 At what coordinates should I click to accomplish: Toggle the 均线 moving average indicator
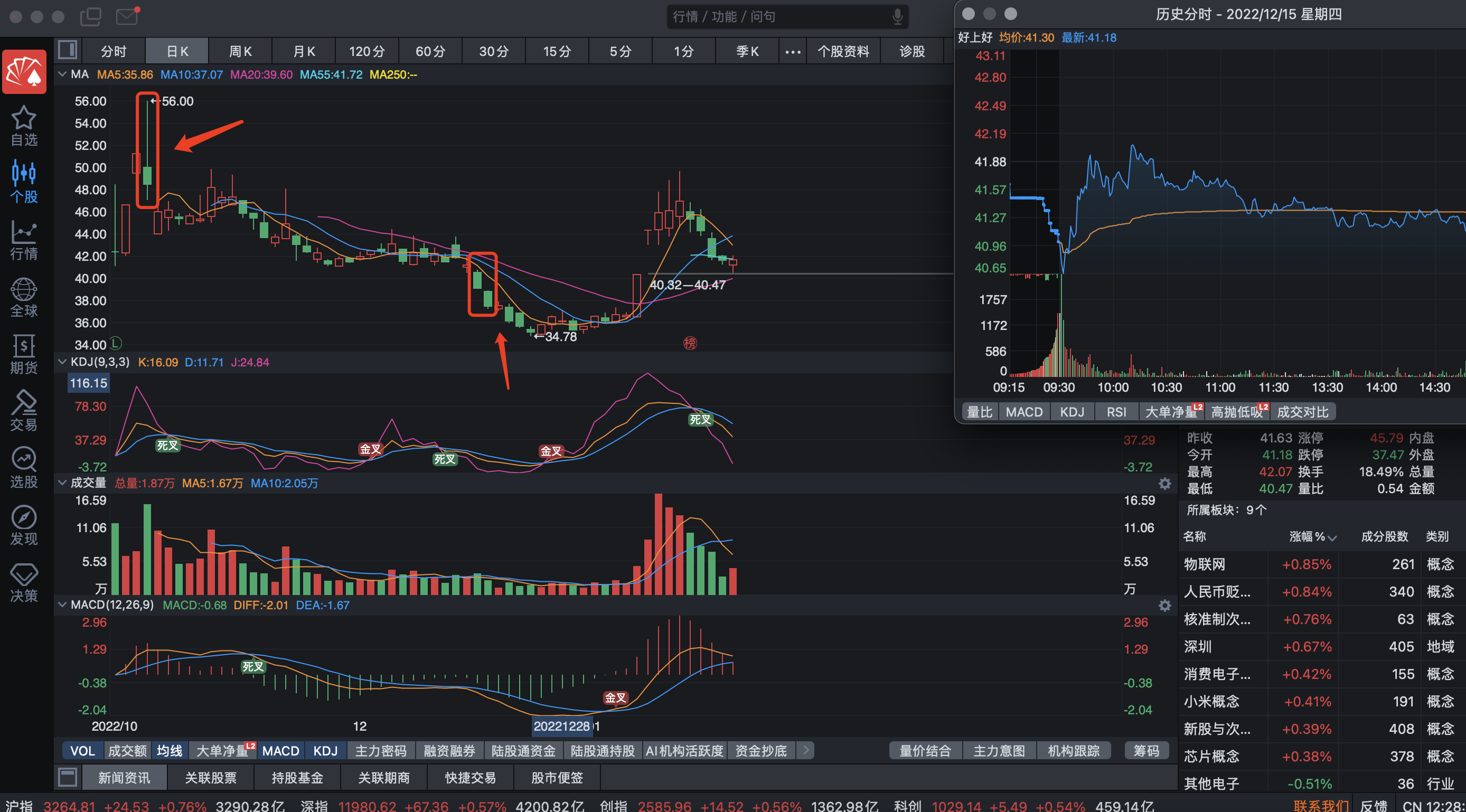pos(170,751)
